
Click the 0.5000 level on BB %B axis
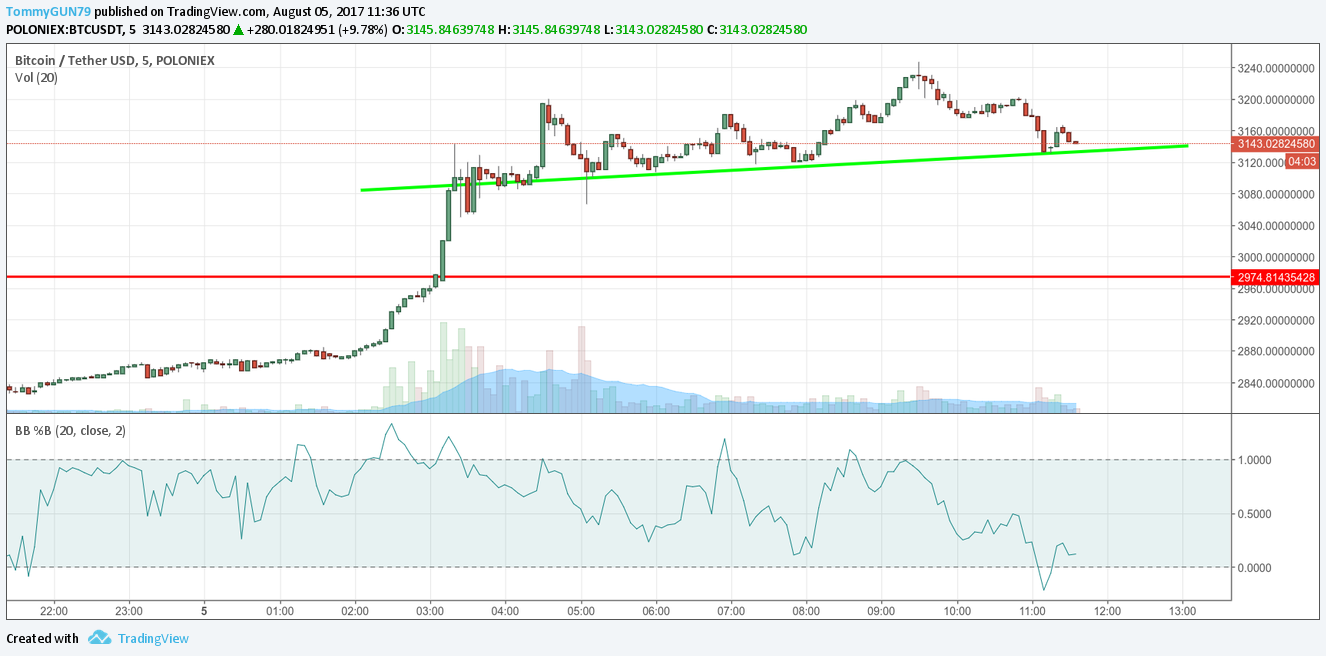pos(1257,514)
